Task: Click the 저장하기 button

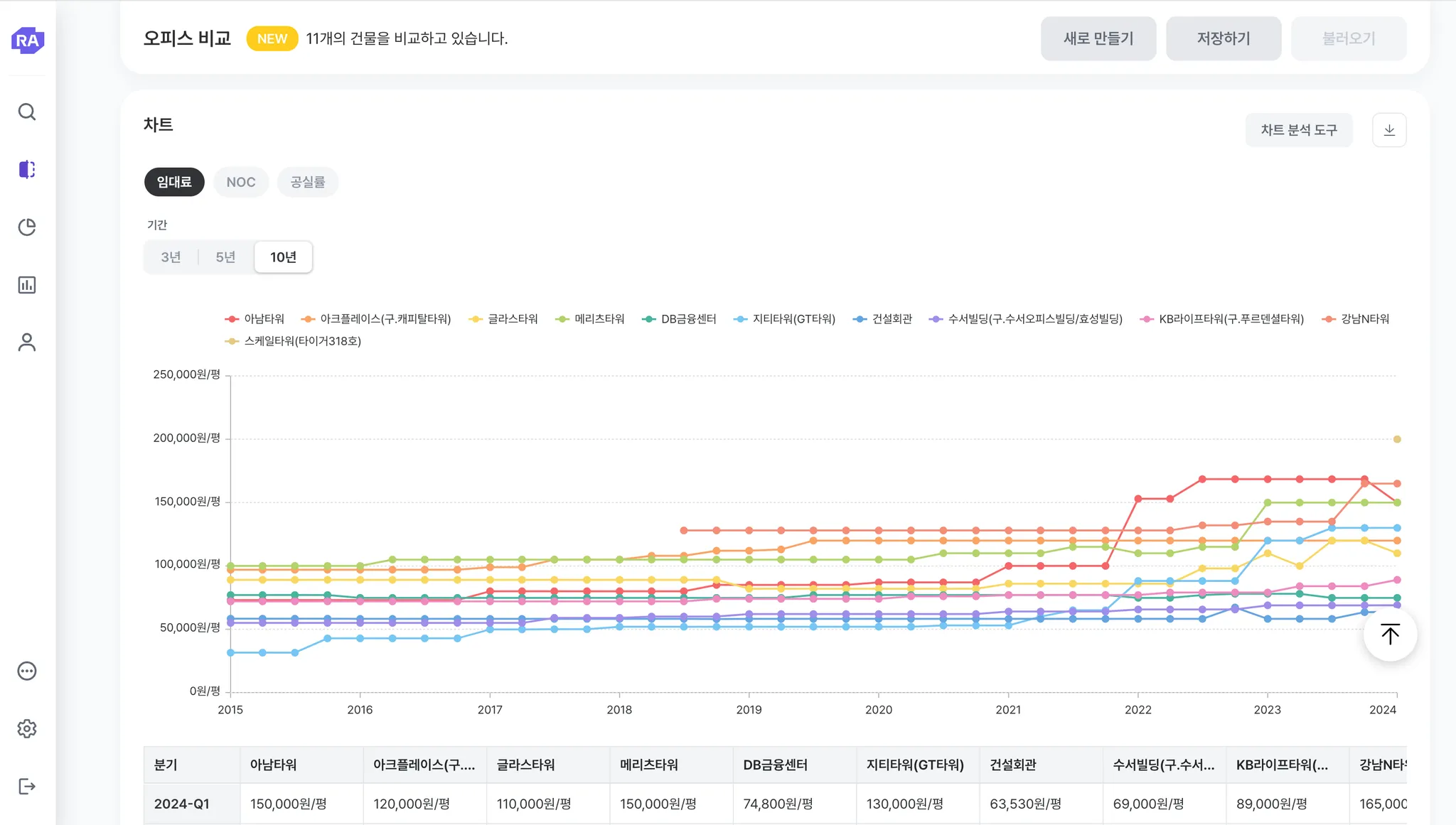Action: coord(1223,38)
